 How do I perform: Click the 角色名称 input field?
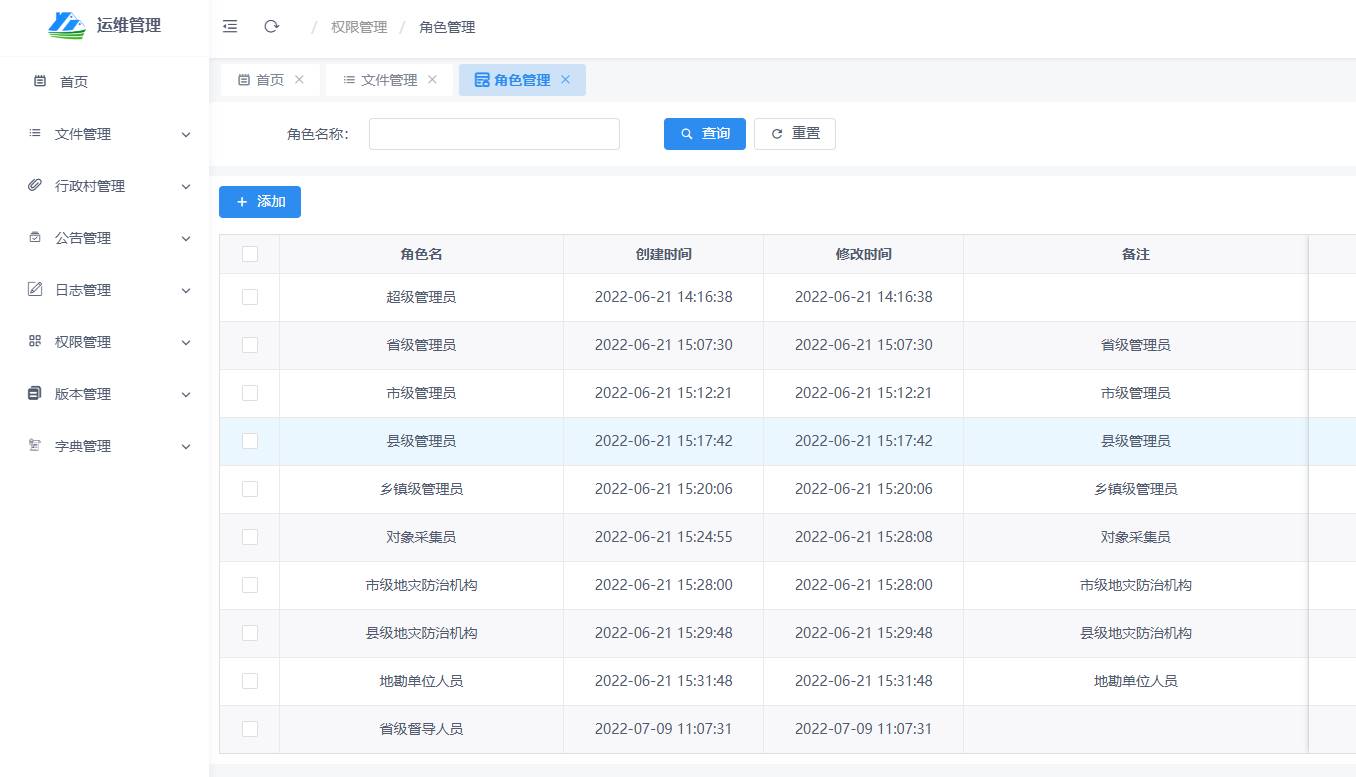point(494,134)
